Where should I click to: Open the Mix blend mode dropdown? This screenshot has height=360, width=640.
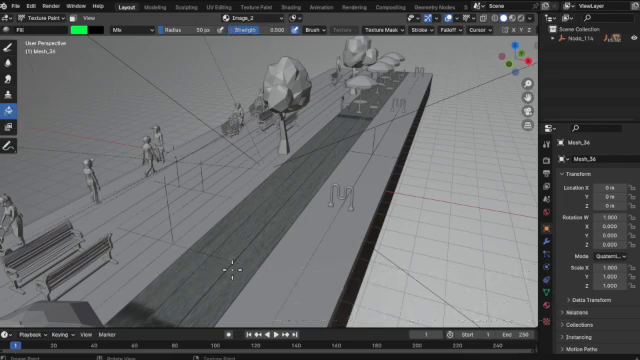(133, 30)
